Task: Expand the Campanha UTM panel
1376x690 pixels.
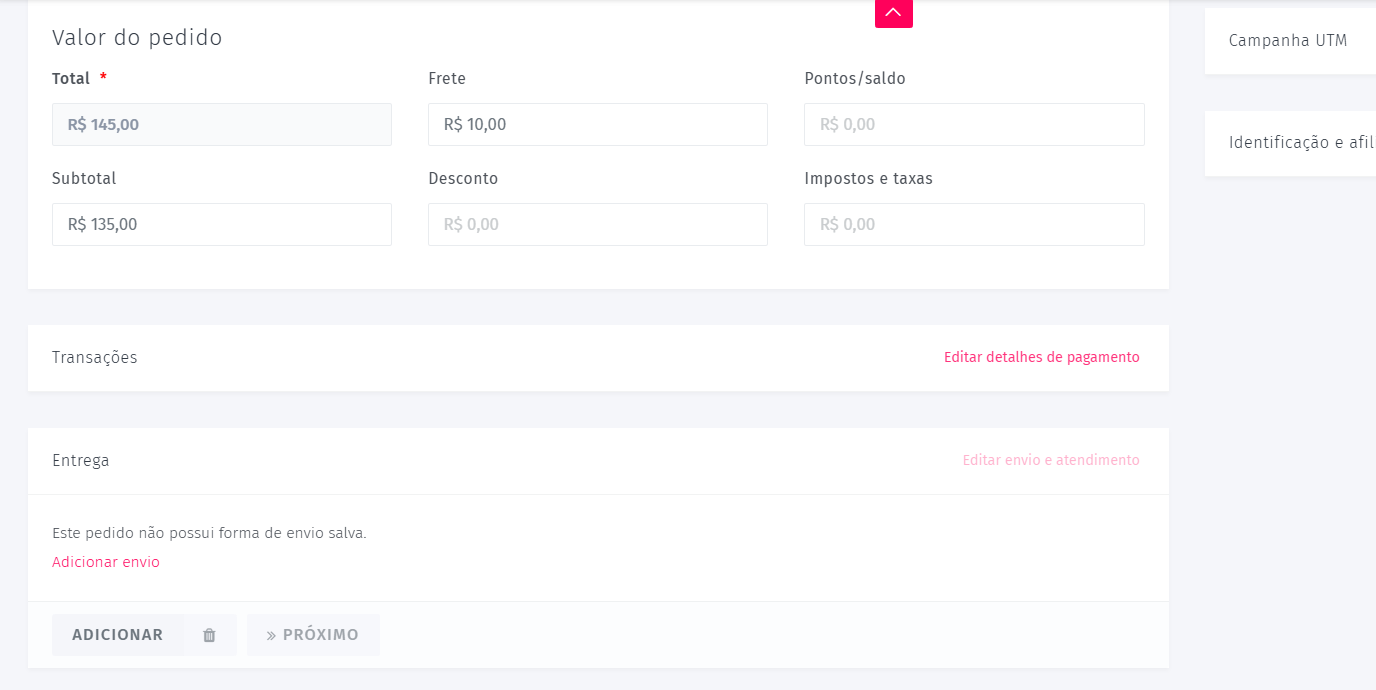Action: point(1288,41)
